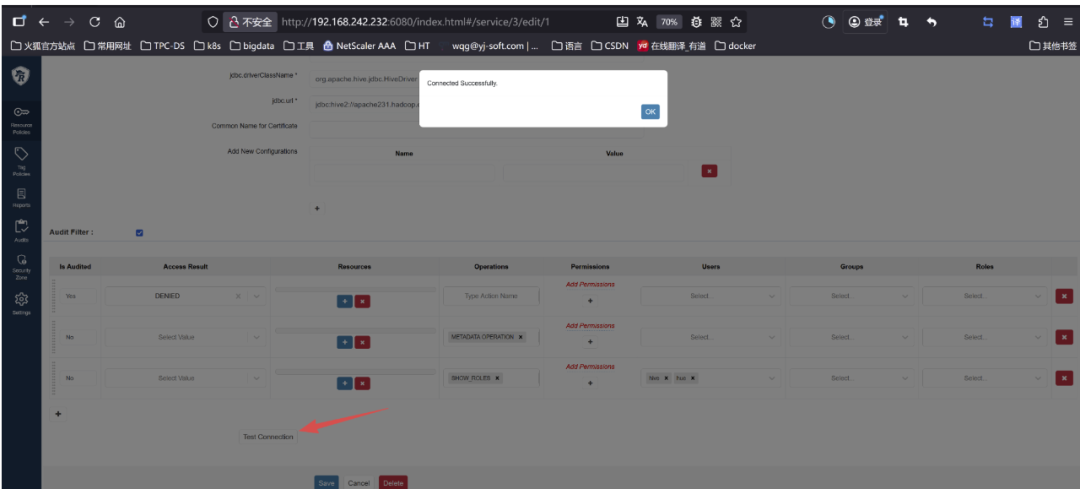1080x489 pixels.
Task: Click the translate page icon in address bar
Action: pos(642,22)
